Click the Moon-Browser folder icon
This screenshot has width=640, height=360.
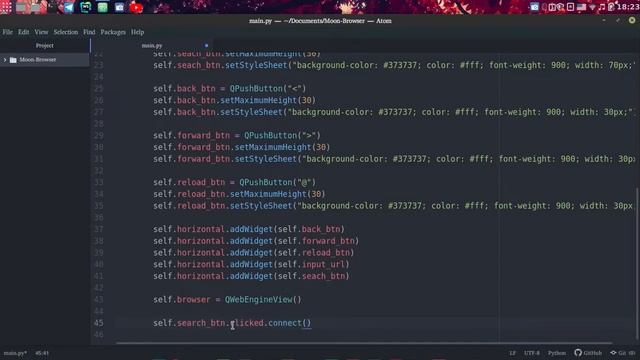tap(13, 60)
